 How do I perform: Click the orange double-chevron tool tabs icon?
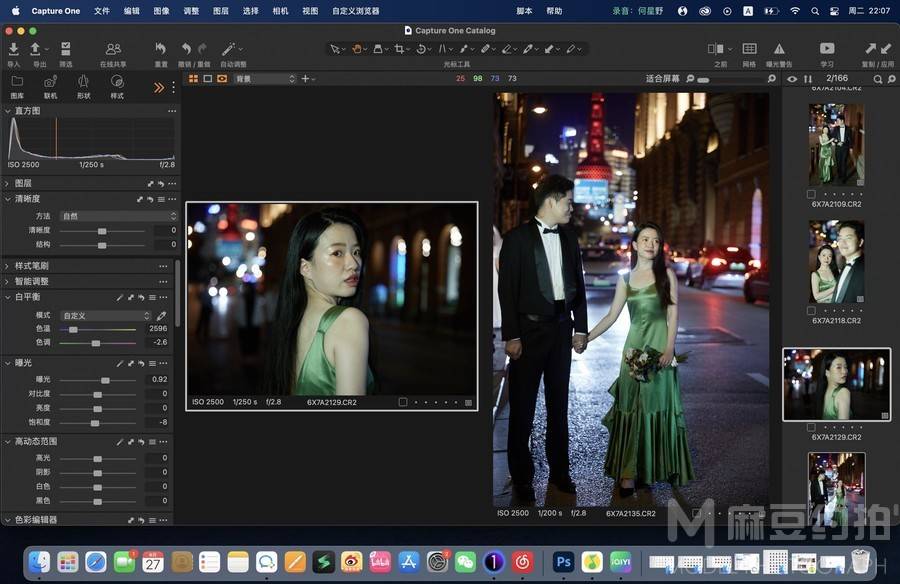(158, 87)
